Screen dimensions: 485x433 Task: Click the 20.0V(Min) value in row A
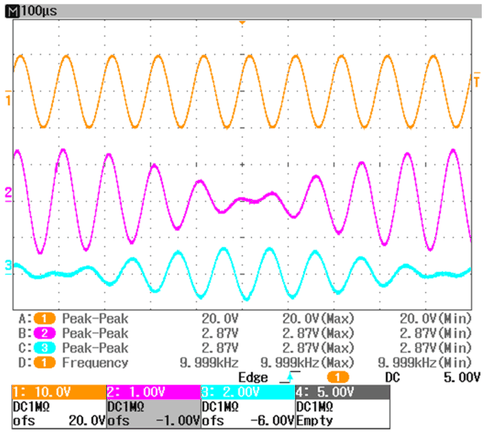(x=436, y=319)
